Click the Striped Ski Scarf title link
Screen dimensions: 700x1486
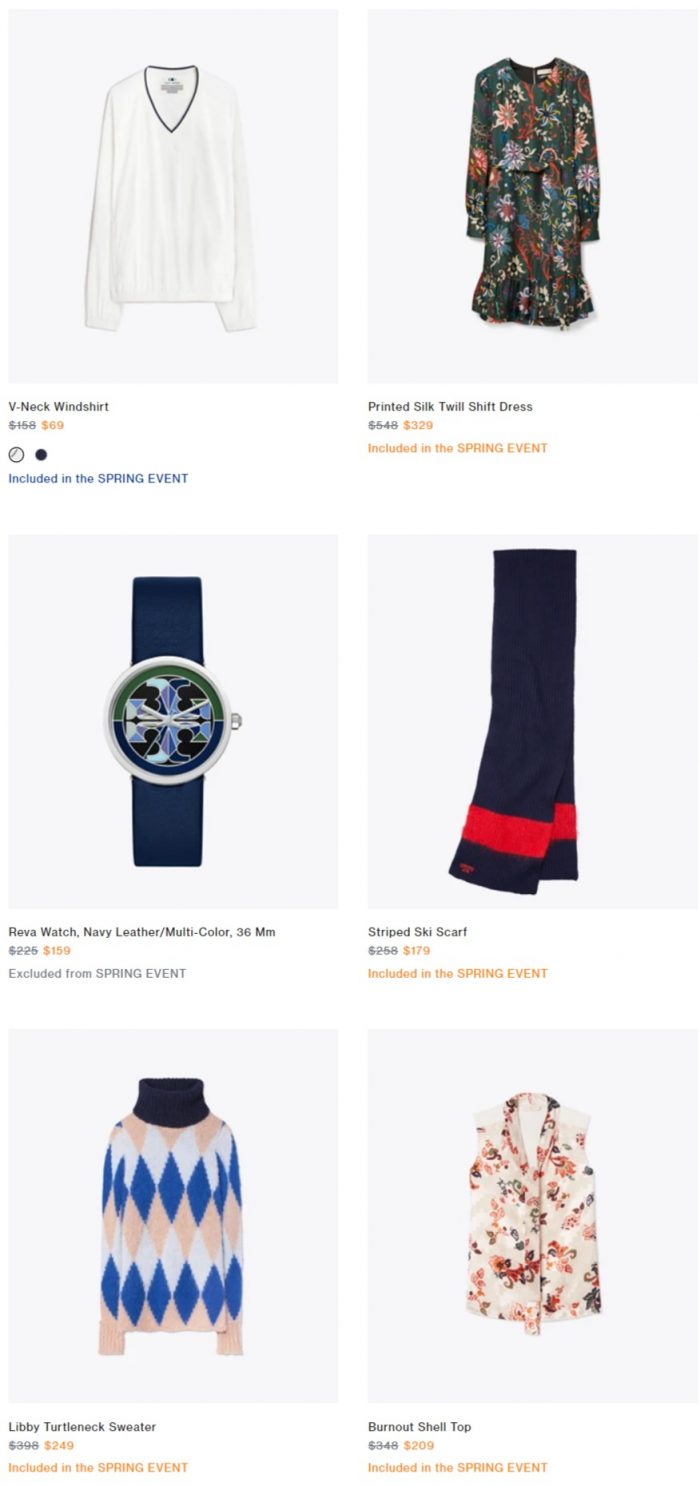pos(417,932)
